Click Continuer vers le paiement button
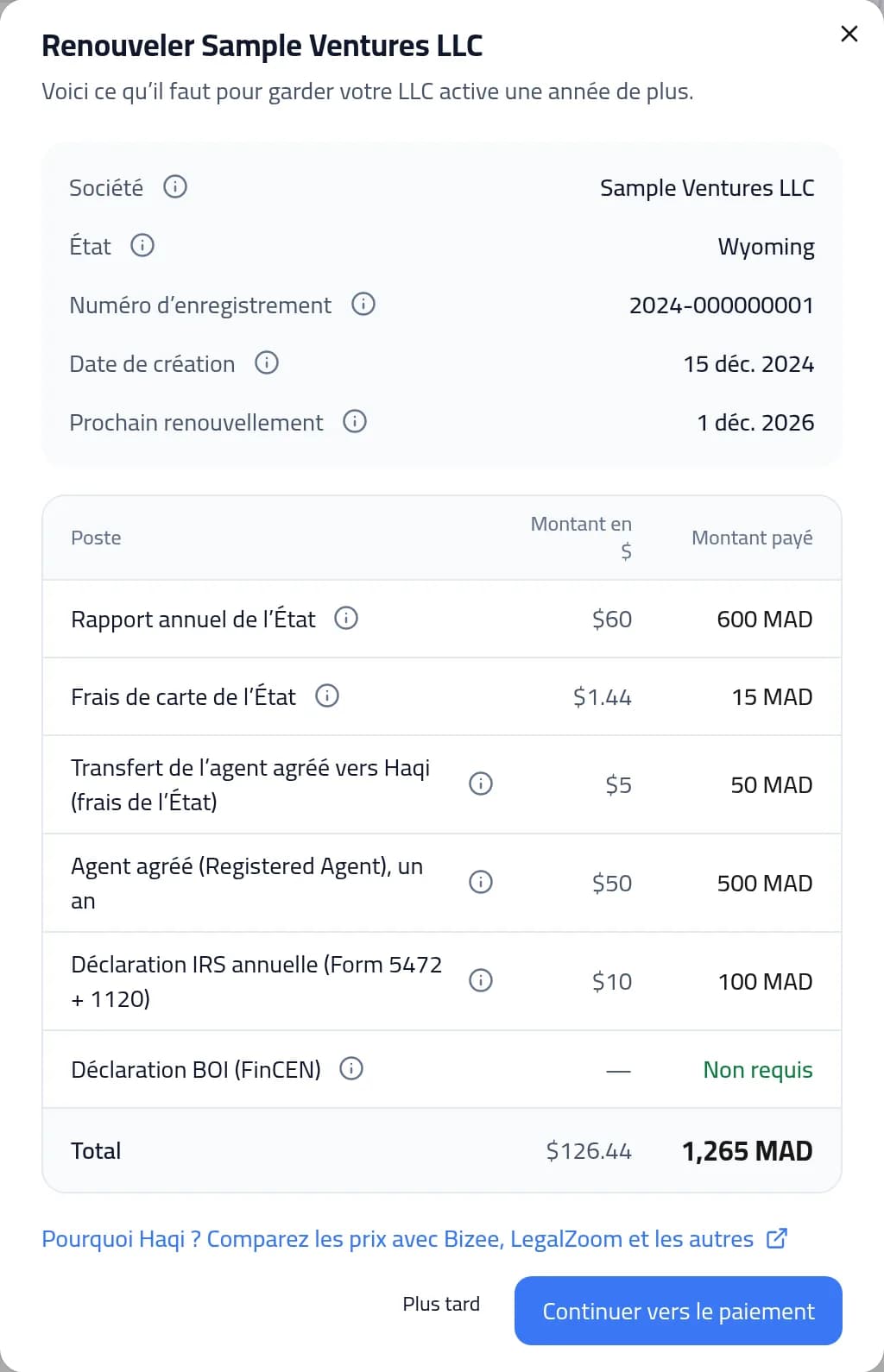The width and height of the screenshot is (884, 1372). pos(679,1311)
